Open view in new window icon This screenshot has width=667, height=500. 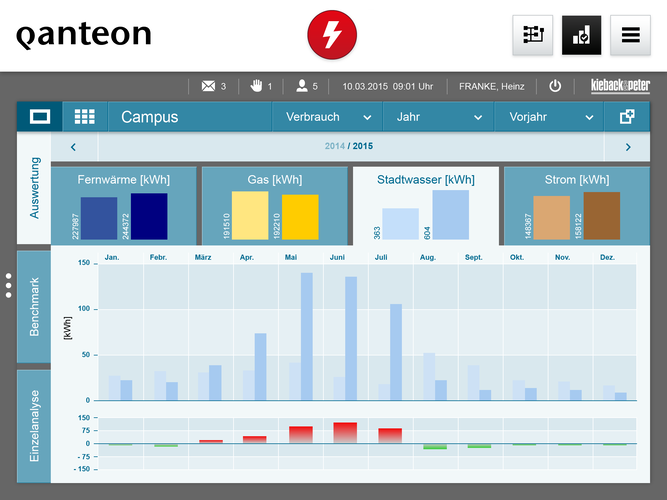[x=627, y=117]
